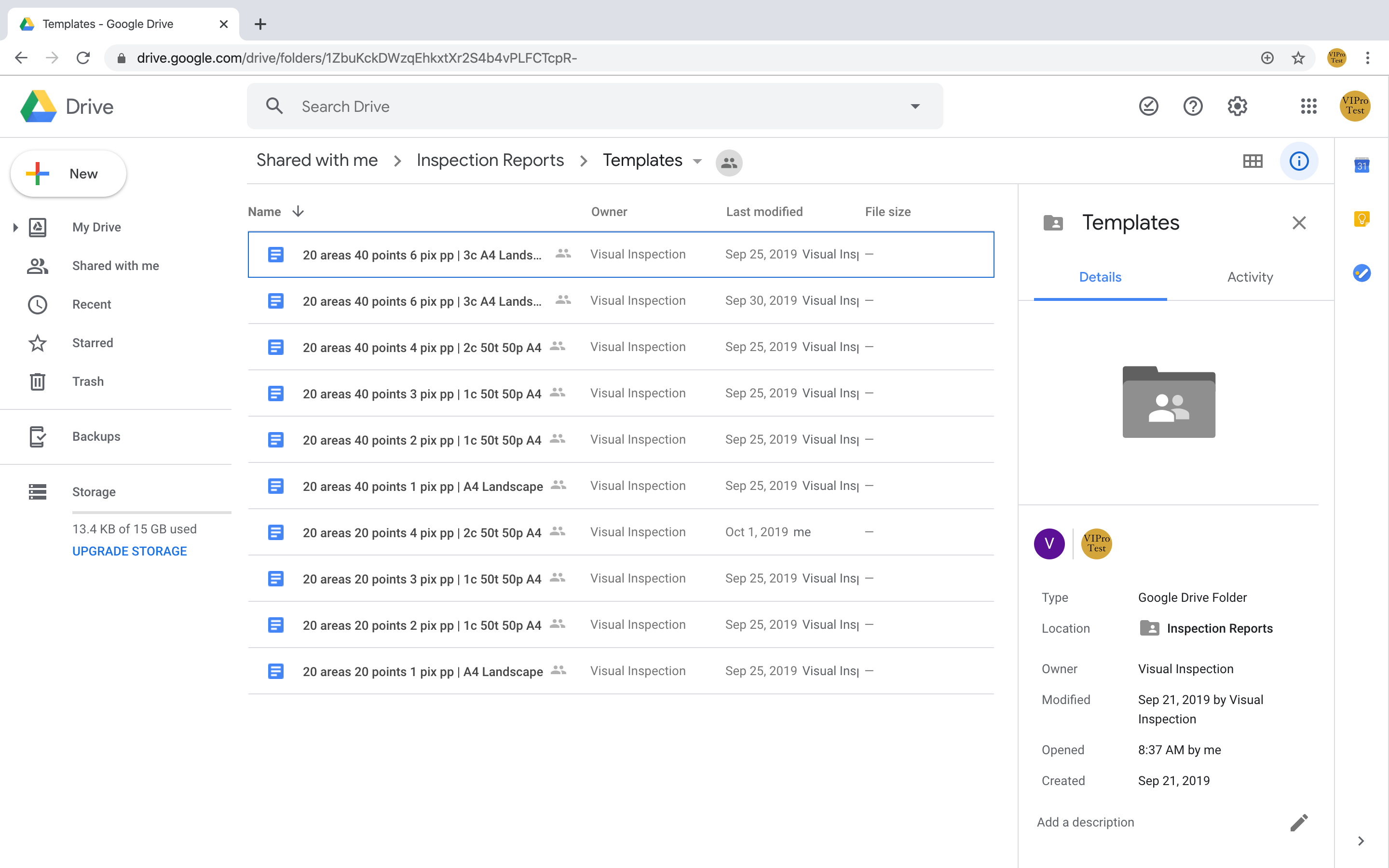The image size is (1389, 868).
Task: Toggle the View details info button
Action: pyautogui.click(x=1299, y=162)
